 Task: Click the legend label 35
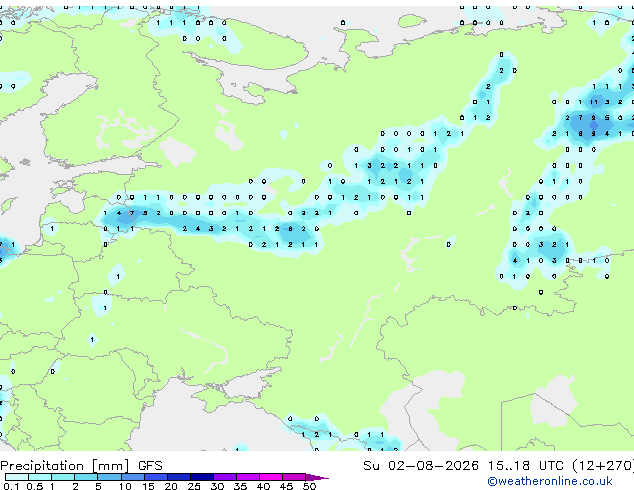pyautogui.click(x=240, y=486)
